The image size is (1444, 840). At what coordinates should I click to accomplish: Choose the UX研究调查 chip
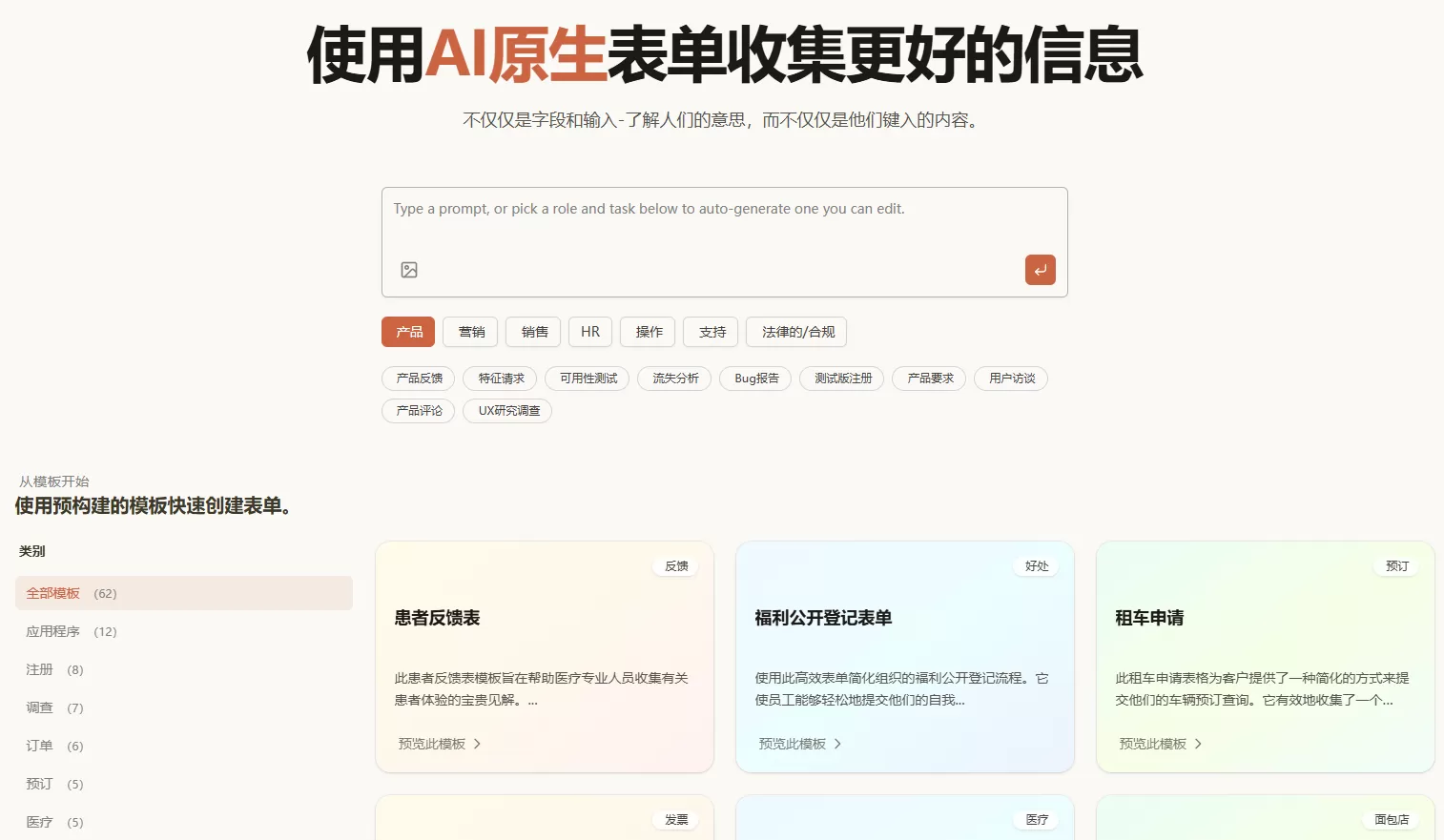coord(507,411)
